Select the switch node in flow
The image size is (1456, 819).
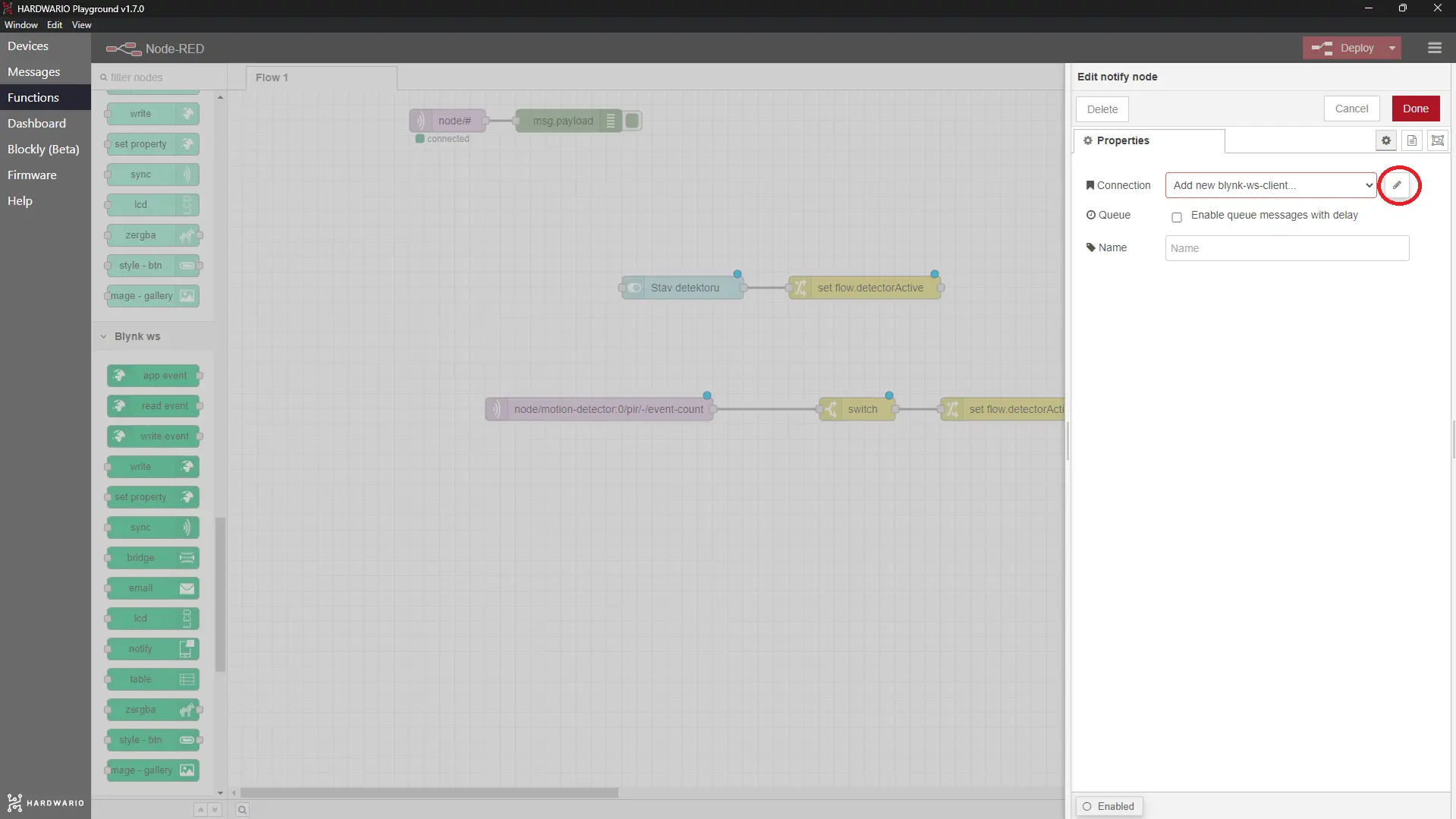(x=857, y=409)
